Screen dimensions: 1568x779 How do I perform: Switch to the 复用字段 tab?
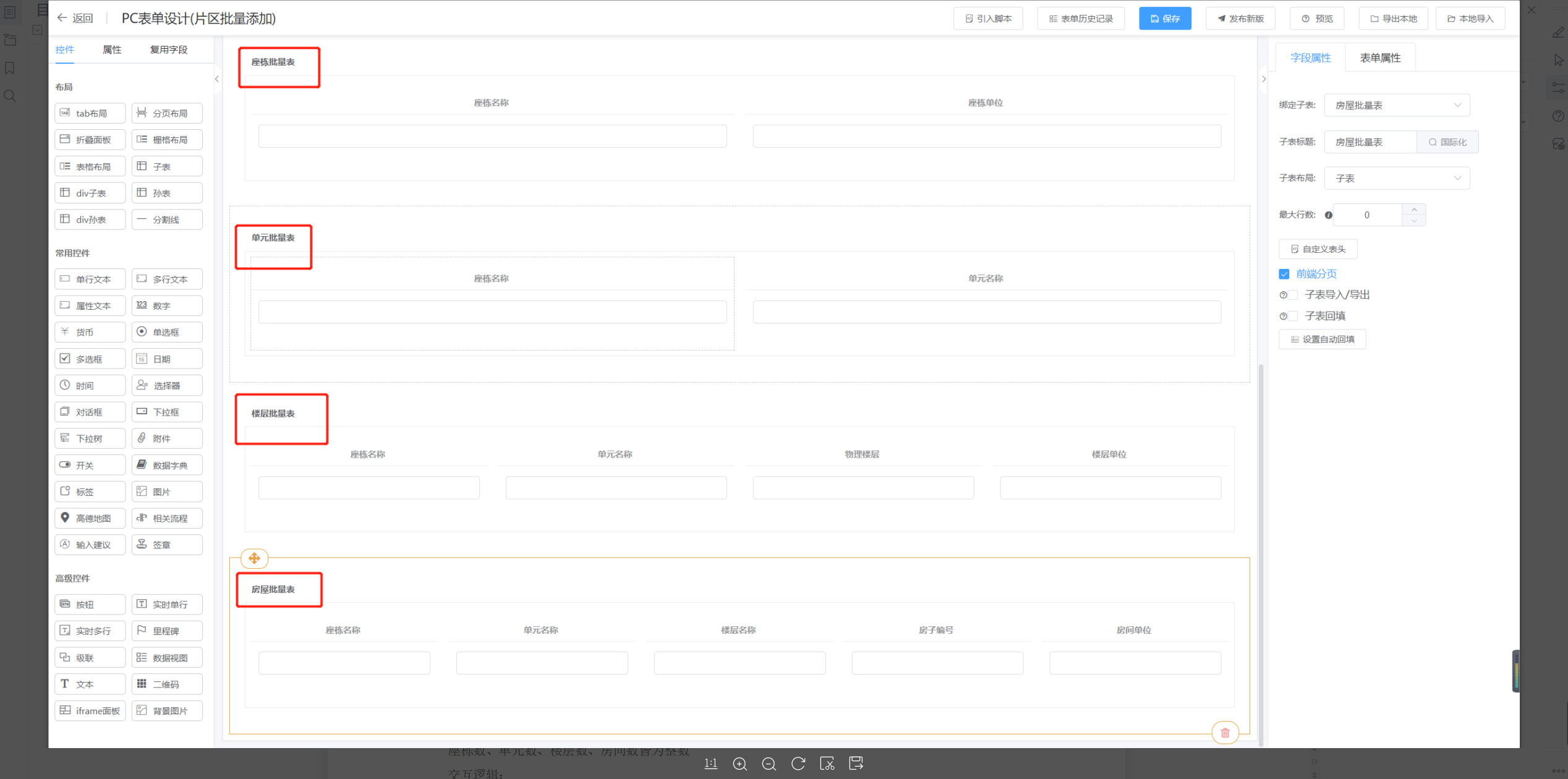click(168, 49)
